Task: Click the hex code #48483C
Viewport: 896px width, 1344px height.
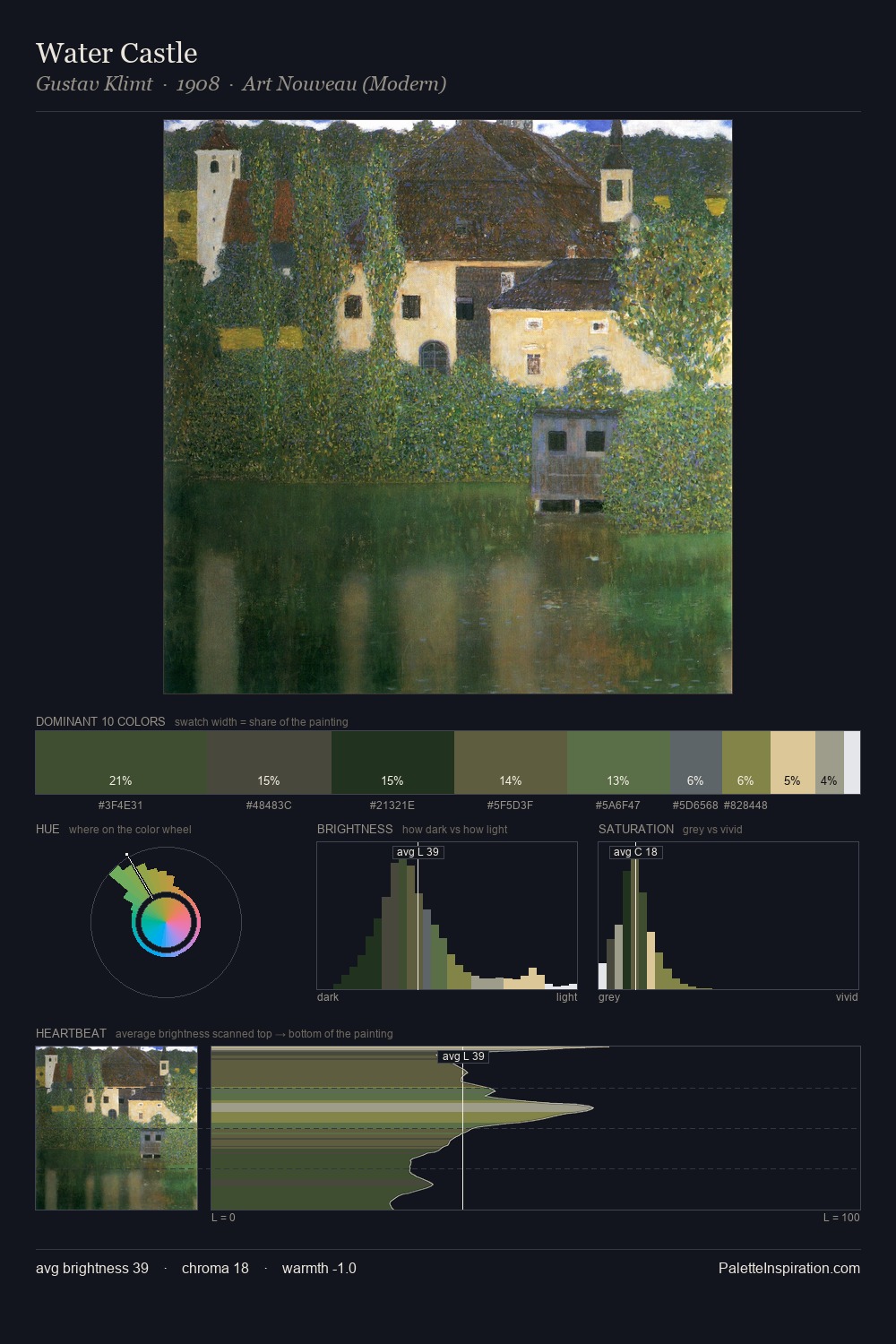Action: coord(269,806)
